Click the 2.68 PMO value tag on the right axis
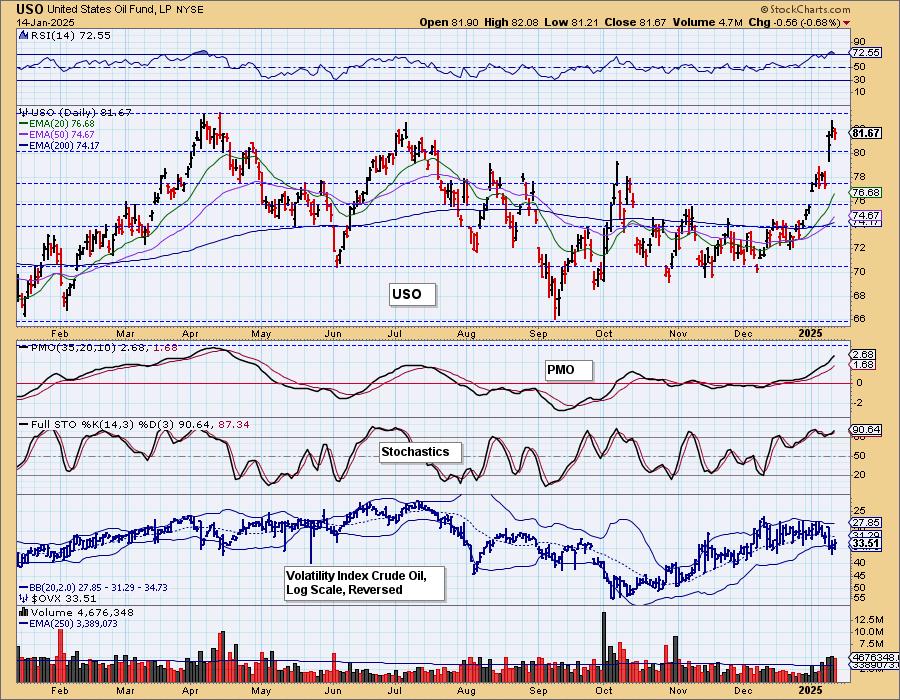 [x=864, y=355]
